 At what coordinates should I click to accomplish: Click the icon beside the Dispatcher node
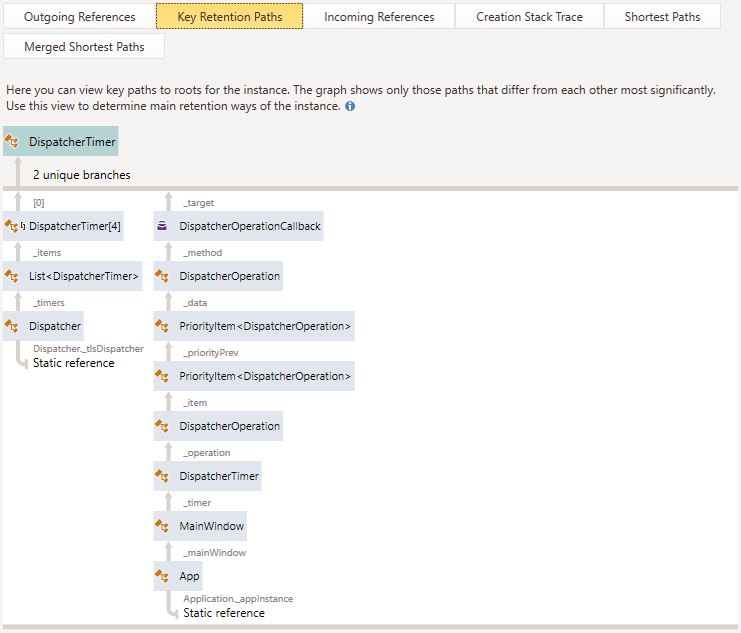tap(12, 326)
